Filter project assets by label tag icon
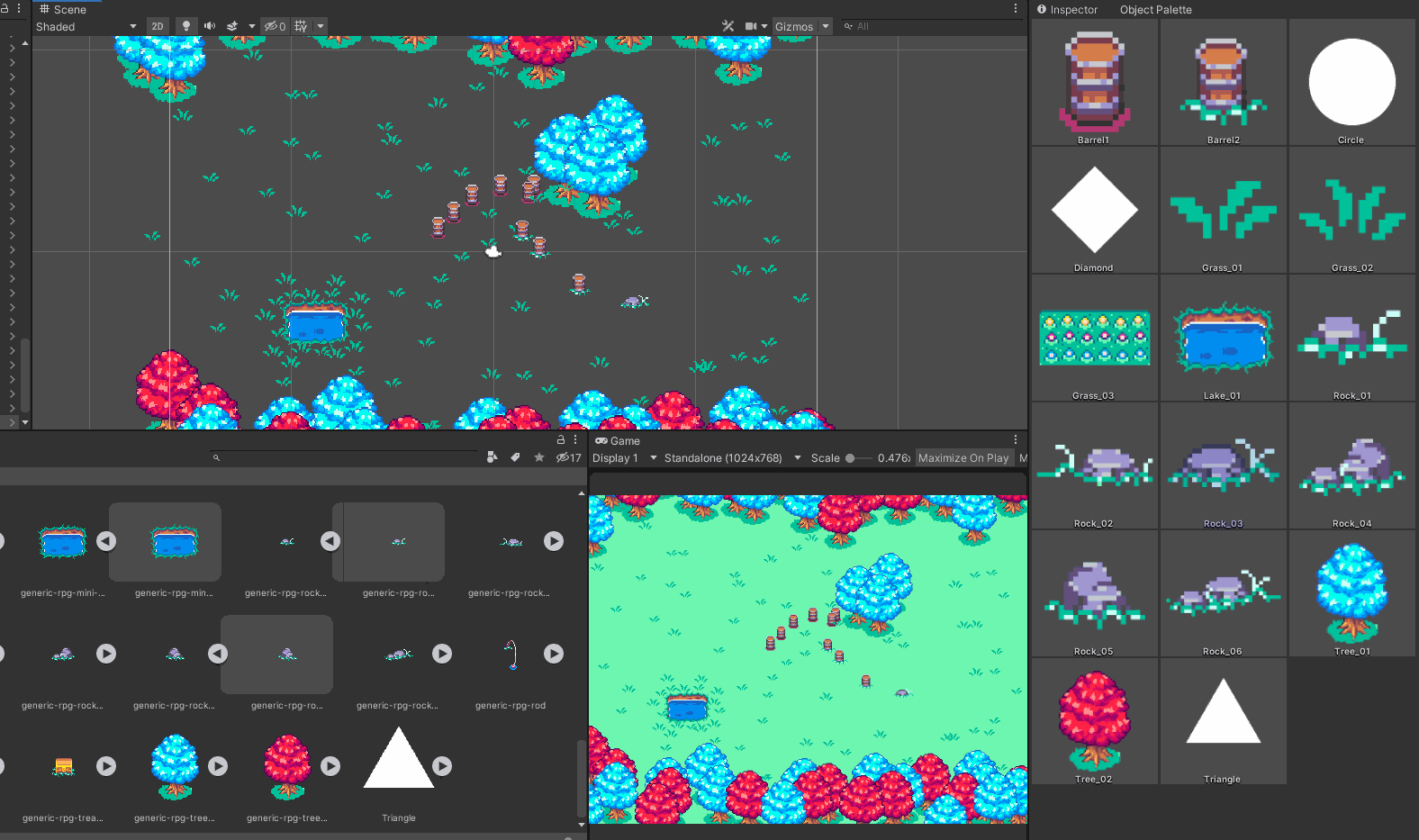This screenshot has width=1419, height=840. 515,457
